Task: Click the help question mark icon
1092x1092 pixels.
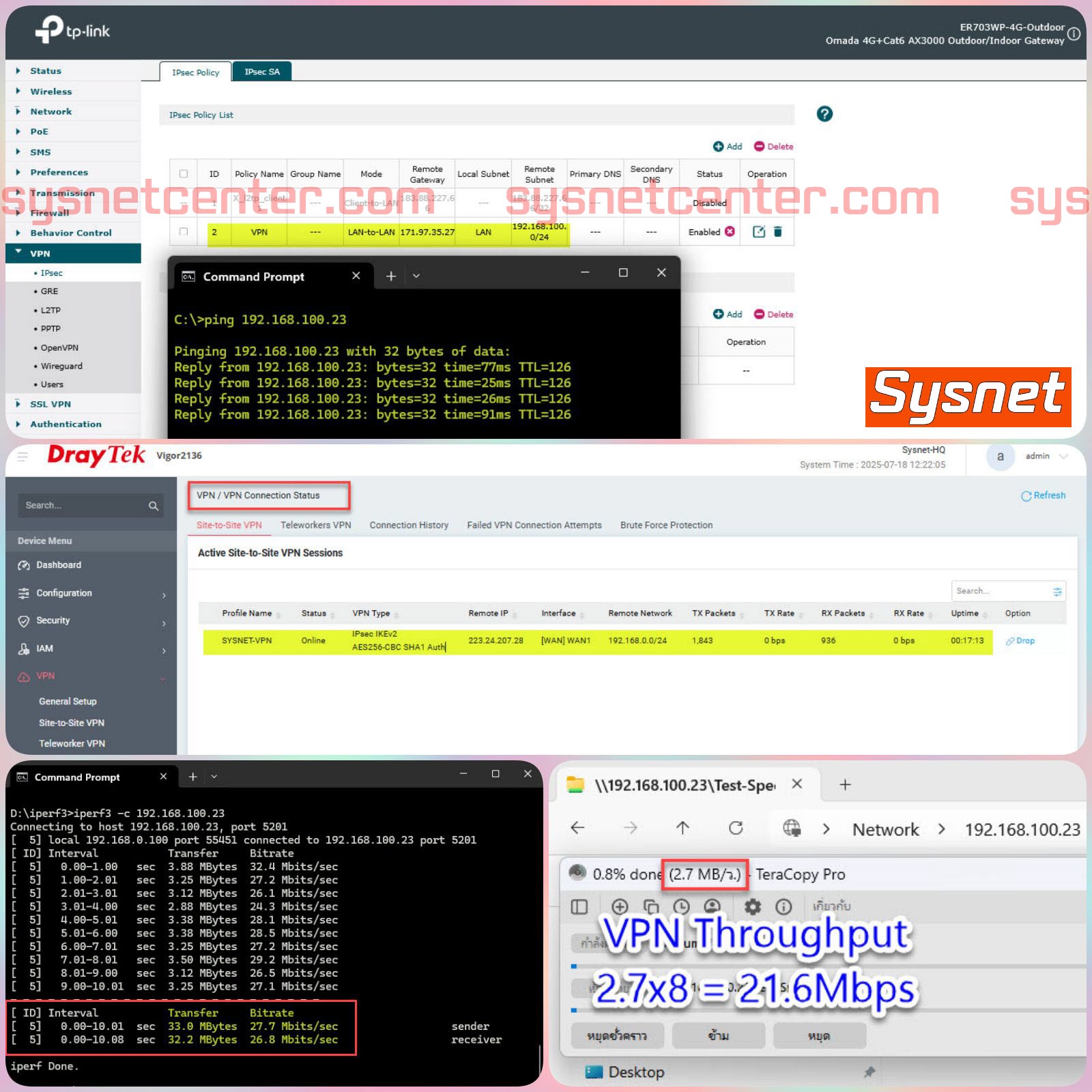Action: (x=824, y=114)
